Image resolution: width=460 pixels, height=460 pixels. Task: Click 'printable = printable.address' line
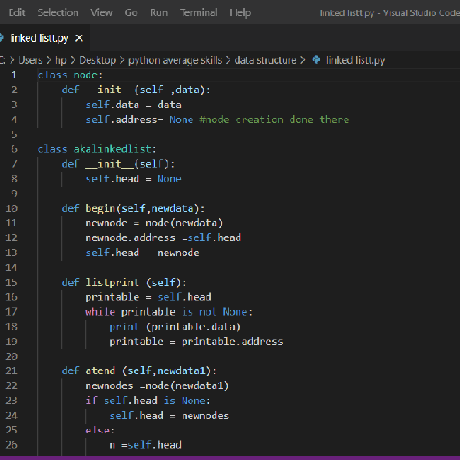coord(196,342)
